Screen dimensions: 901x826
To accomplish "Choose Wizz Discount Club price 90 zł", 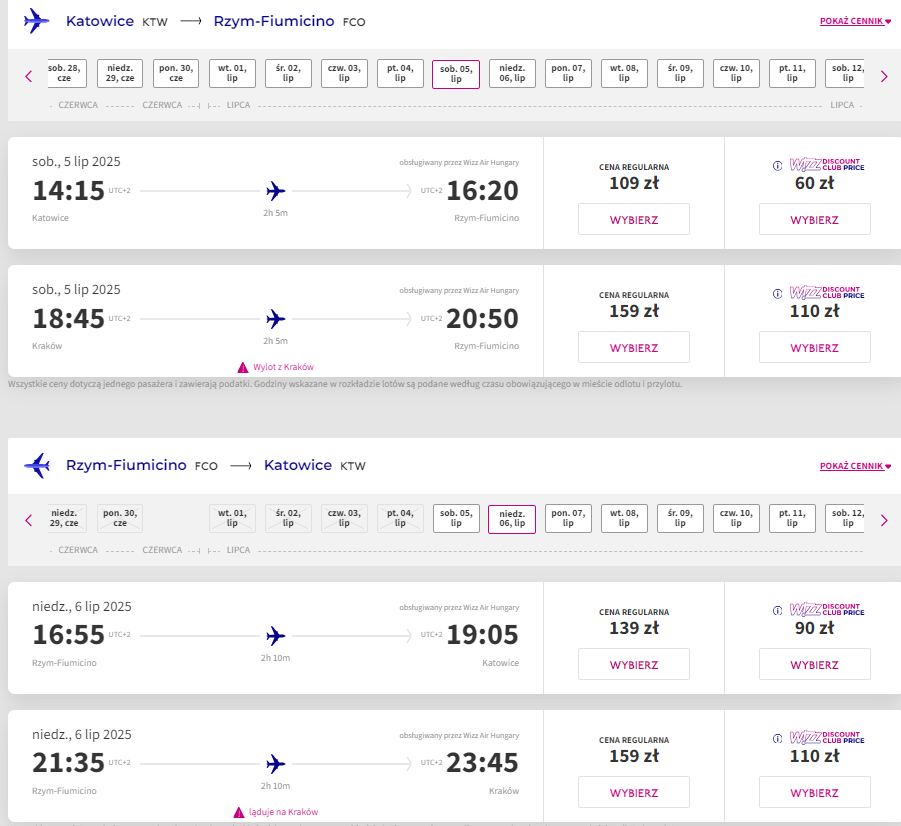I will [x=814, y=664].
